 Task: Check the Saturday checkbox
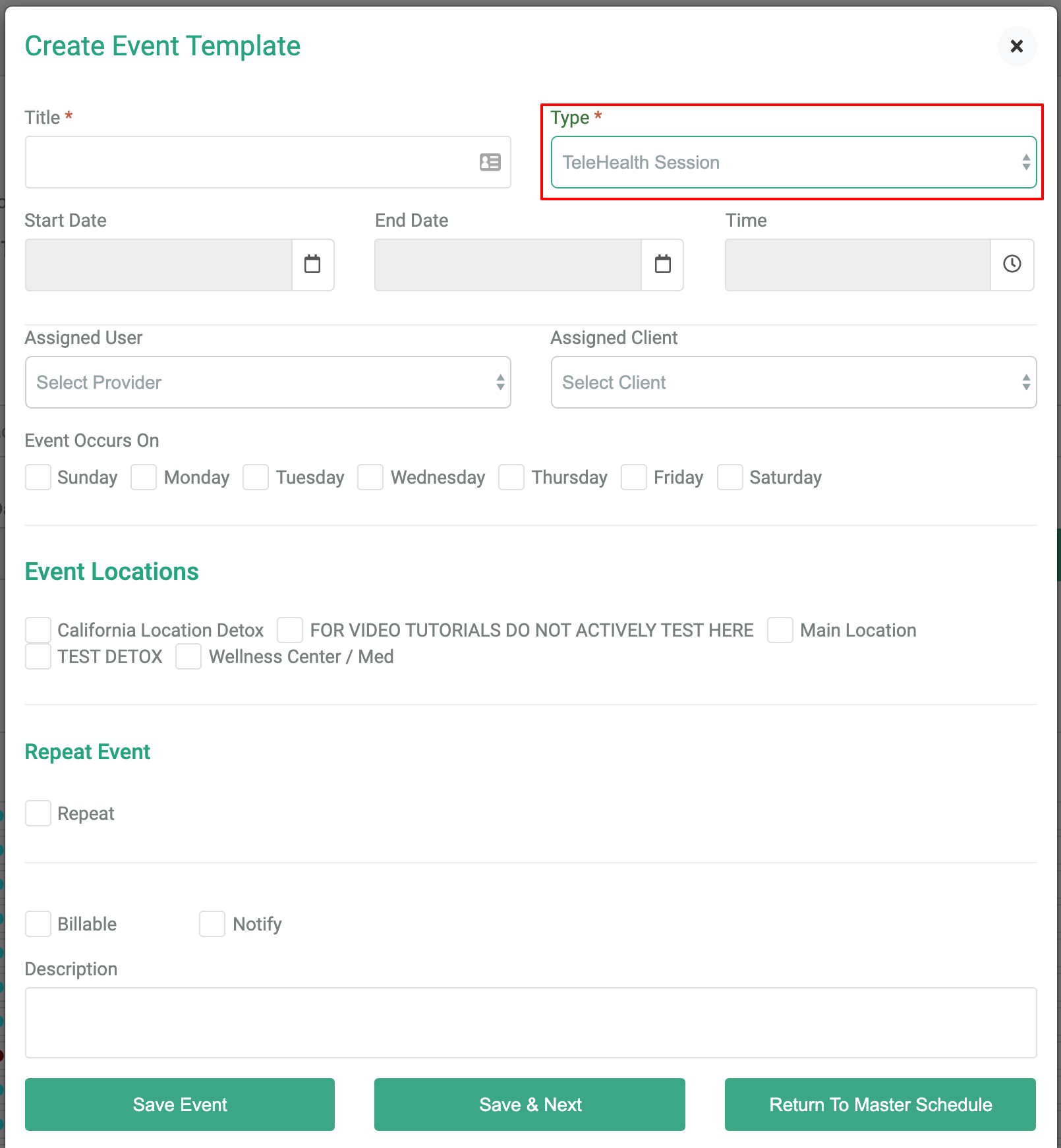tap(730, 477)
